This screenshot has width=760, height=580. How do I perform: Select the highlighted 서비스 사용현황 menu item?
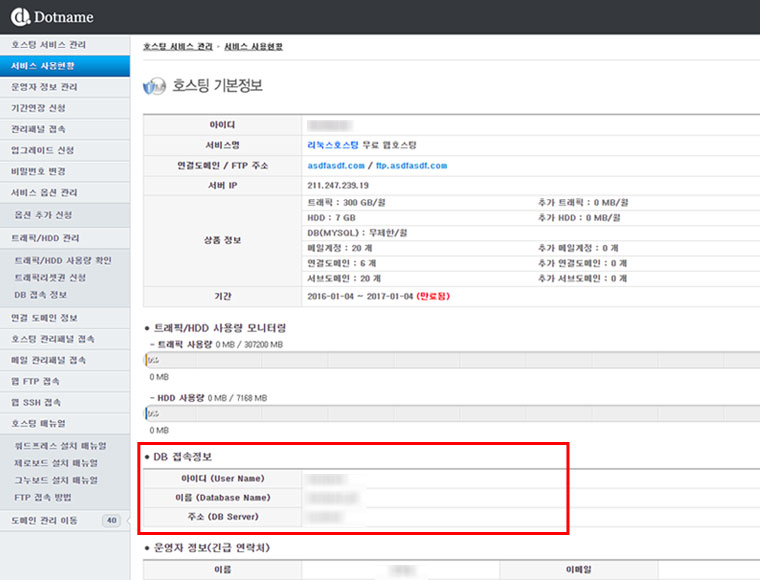tap(43, 66)
